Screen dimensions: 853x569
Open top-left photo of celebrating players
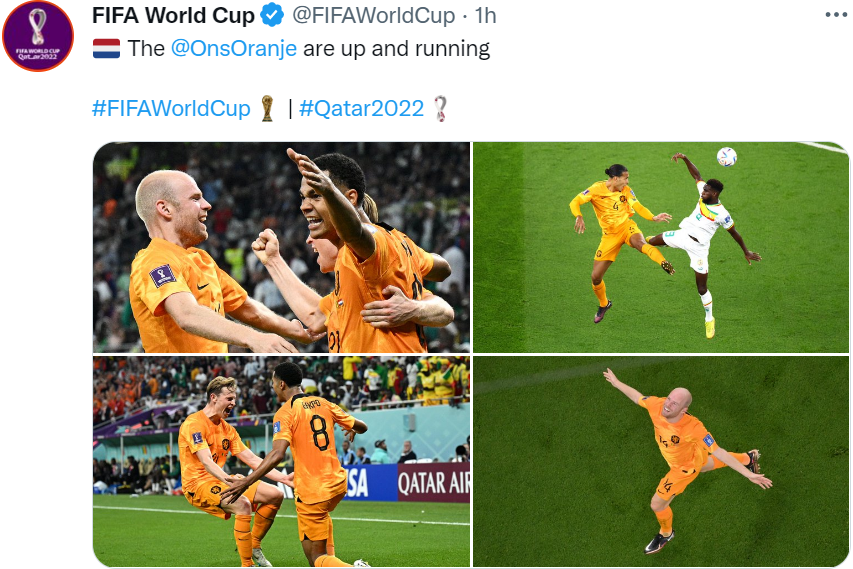(281, 248)
